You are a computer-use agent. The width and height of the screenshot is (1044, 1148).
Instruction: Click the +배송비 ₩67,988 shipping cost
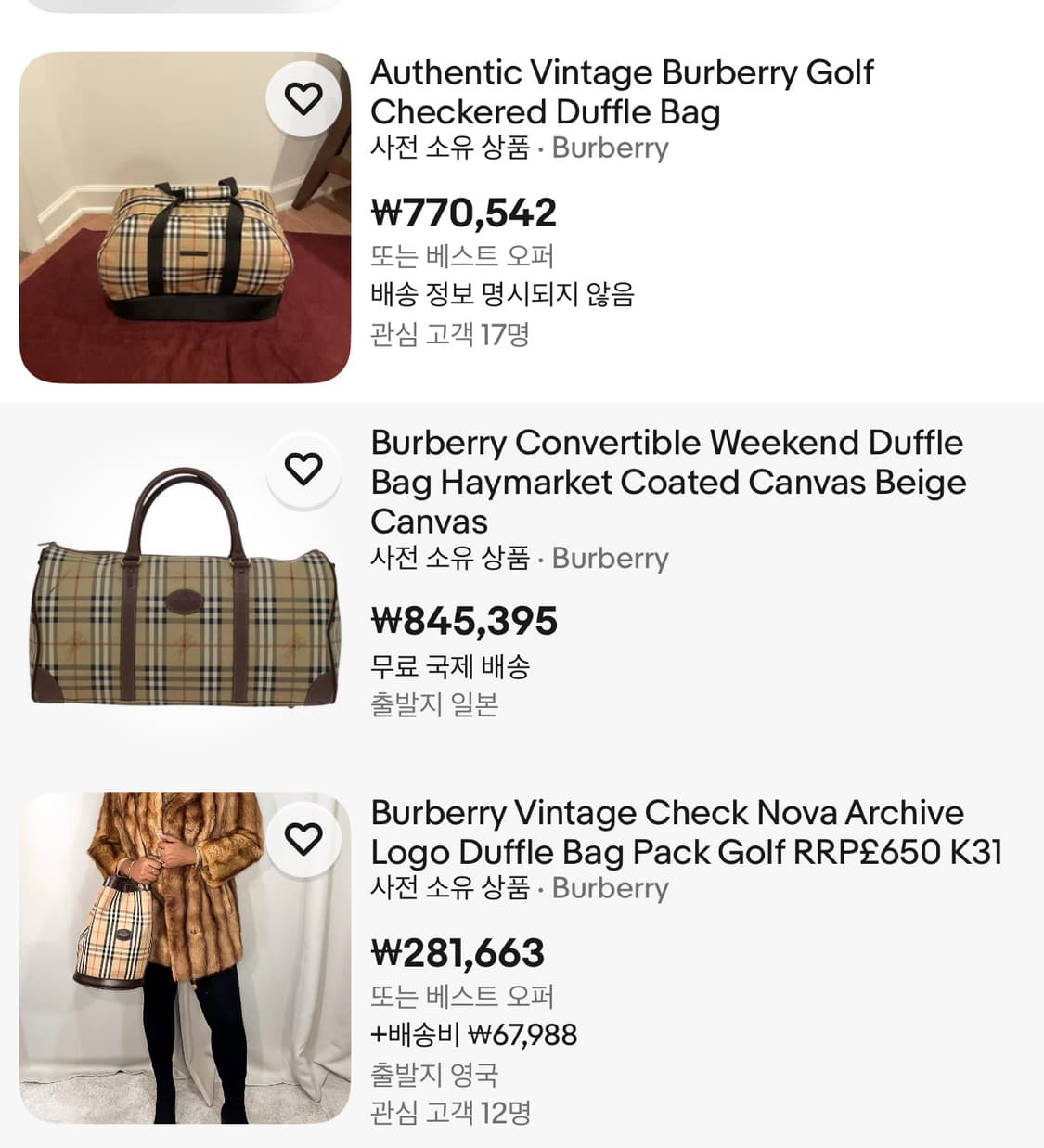point(473,1034)
